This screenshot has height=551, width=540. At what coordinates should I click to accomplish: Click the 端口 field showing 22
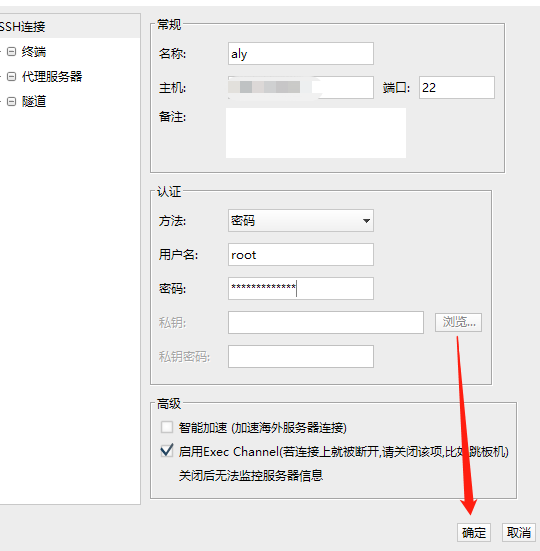point(457,87)
